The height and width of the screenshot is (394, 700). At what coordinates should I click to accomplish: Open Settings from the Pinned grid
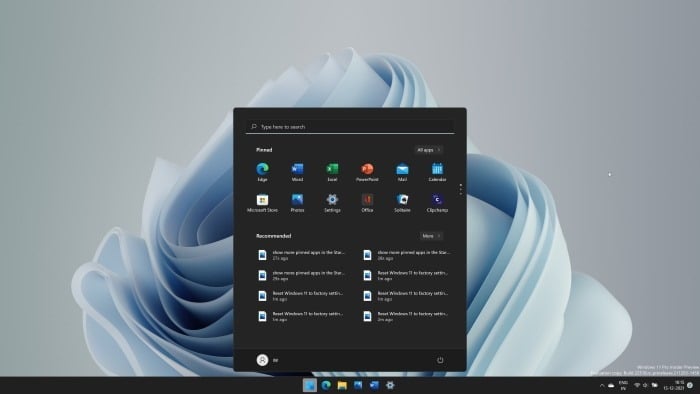click(x=332, y=203)
